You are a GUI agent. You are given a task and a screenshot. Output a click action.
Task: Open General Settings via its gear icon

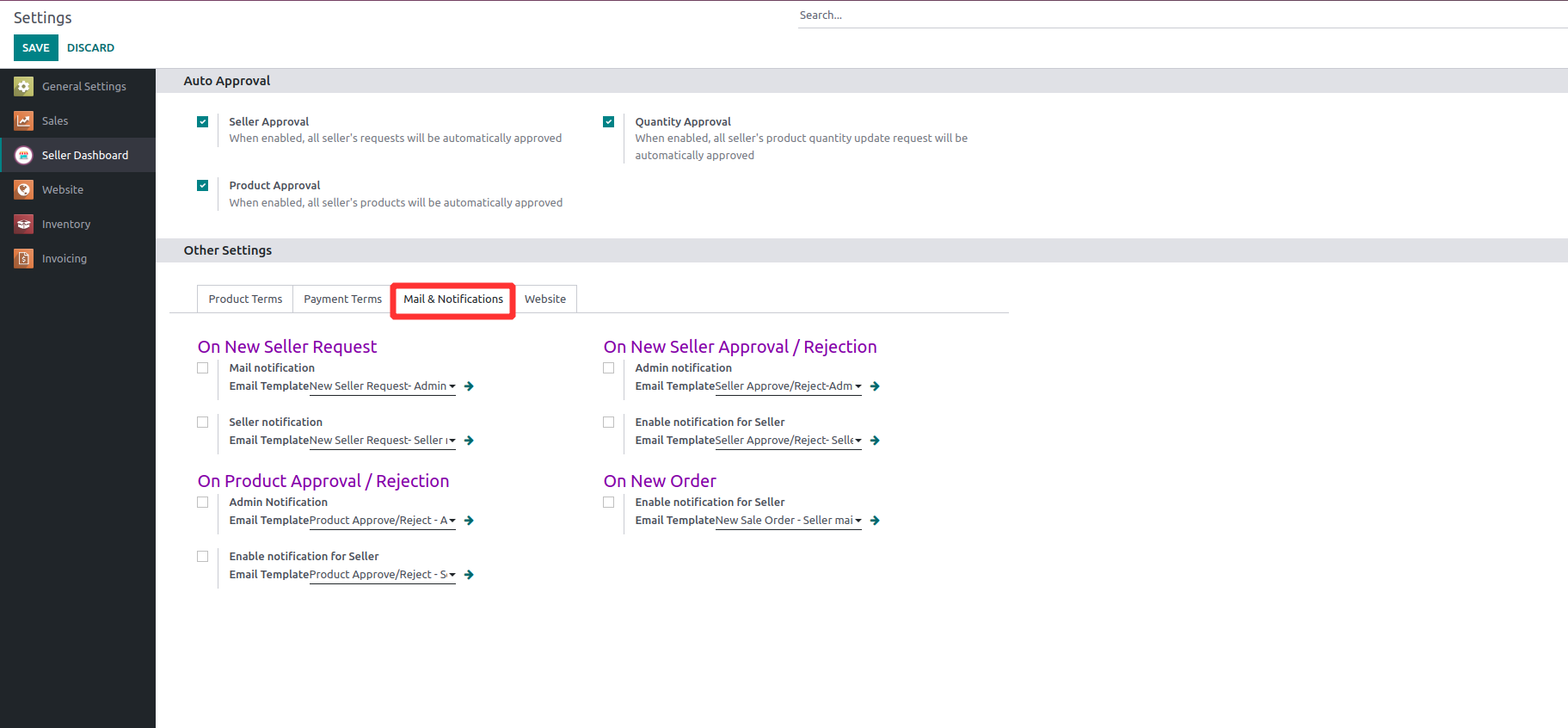pos(24,86)
